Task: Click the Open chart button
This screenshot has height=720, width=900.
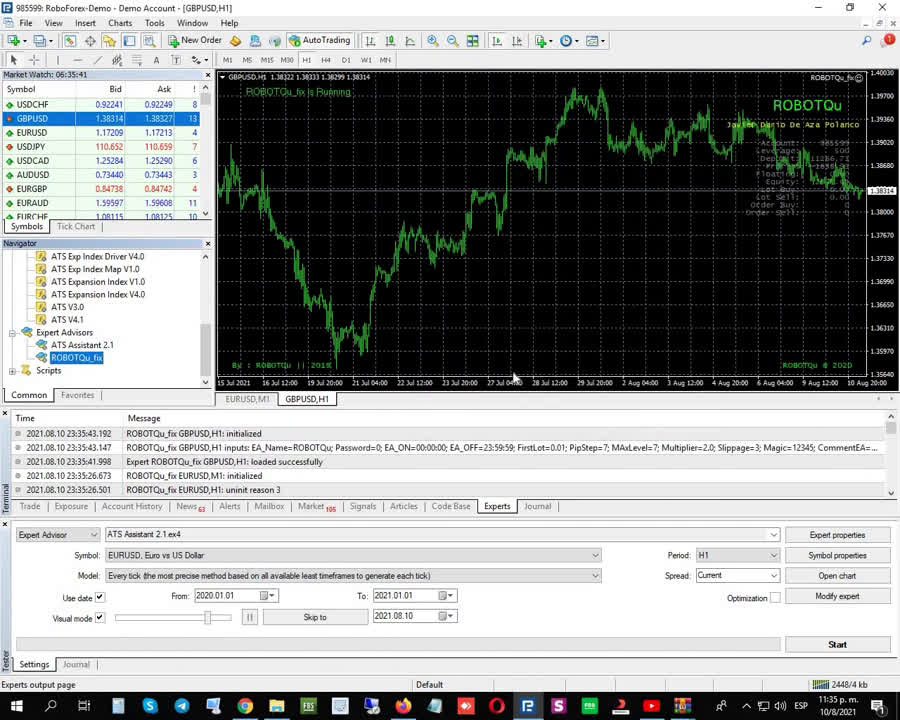Action: pos(837,575)
